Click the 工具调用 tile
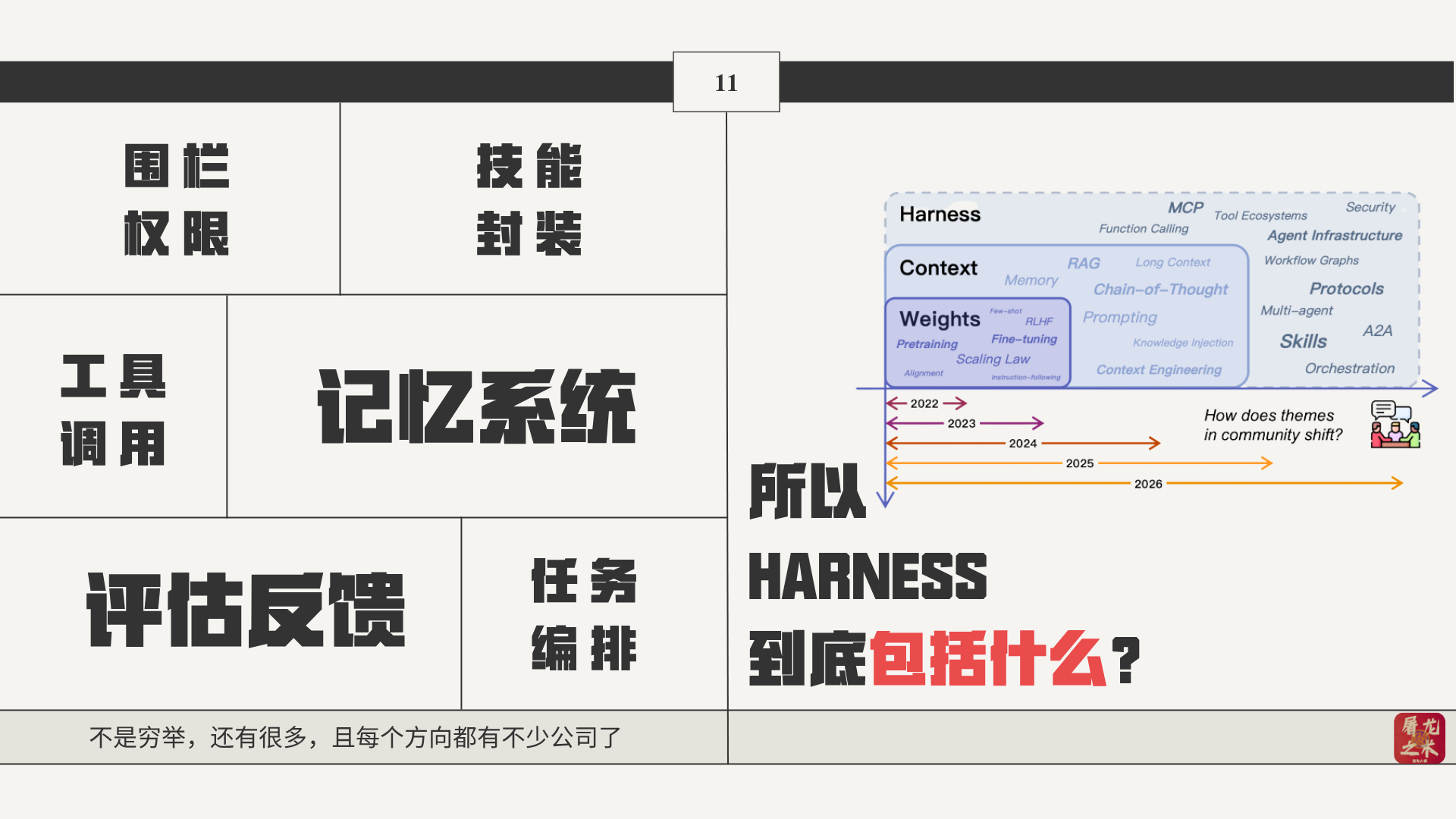 coord(113,409)
